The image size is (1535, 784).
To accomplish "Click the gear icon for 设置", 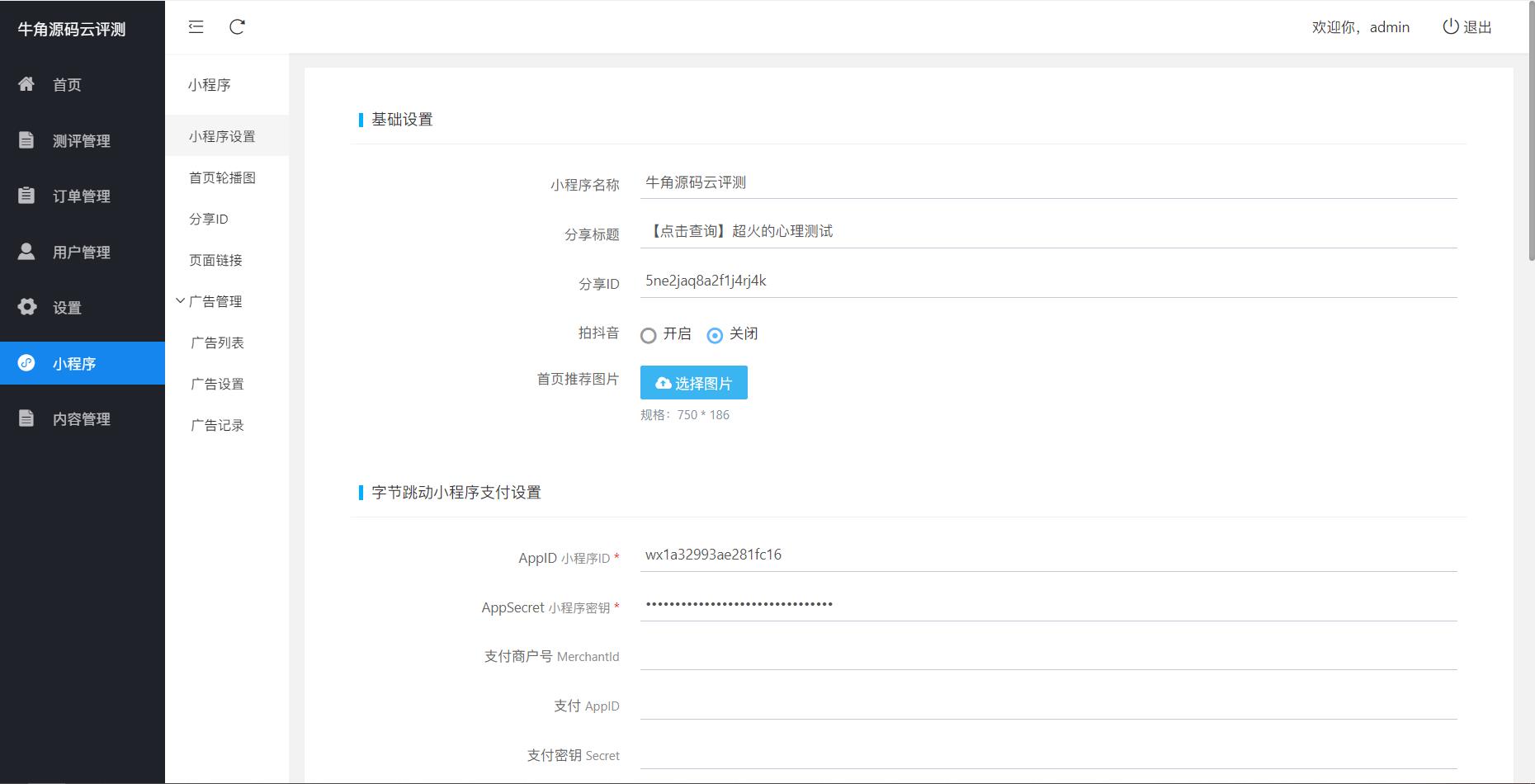I will 26,307.
